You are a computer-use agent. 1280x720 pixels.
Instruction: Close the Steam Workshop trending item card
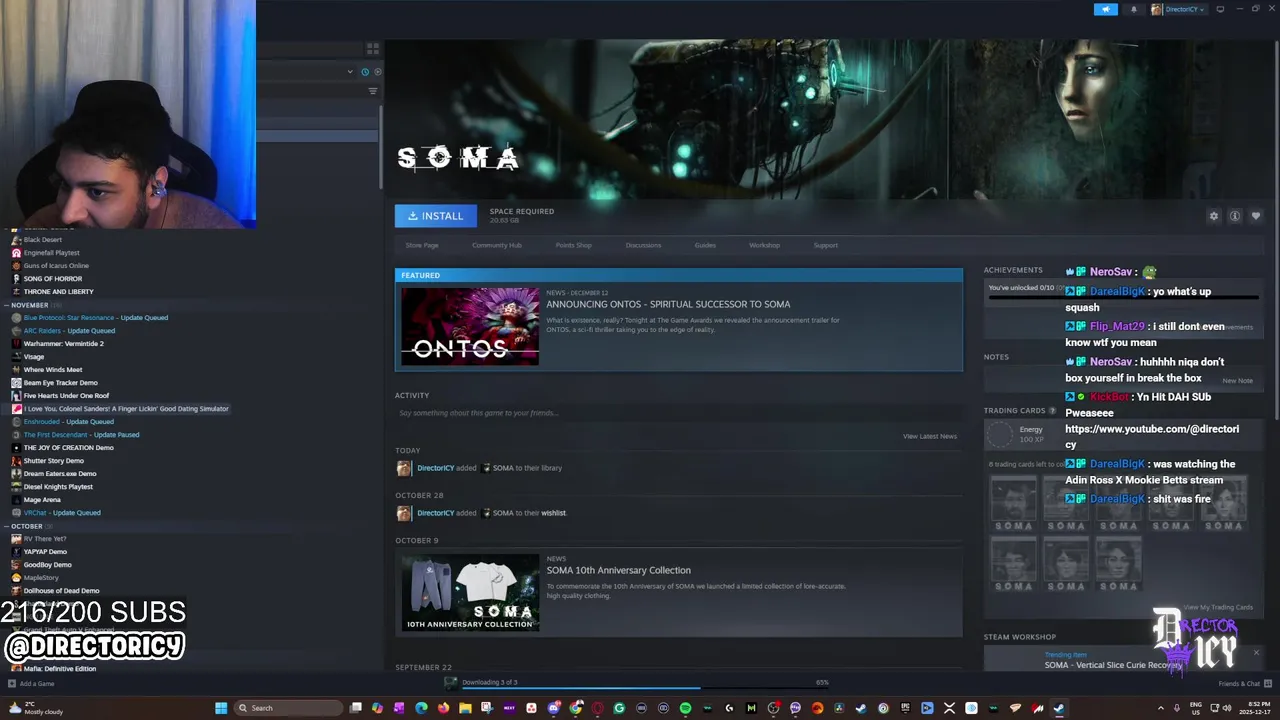pos(1256,653)
